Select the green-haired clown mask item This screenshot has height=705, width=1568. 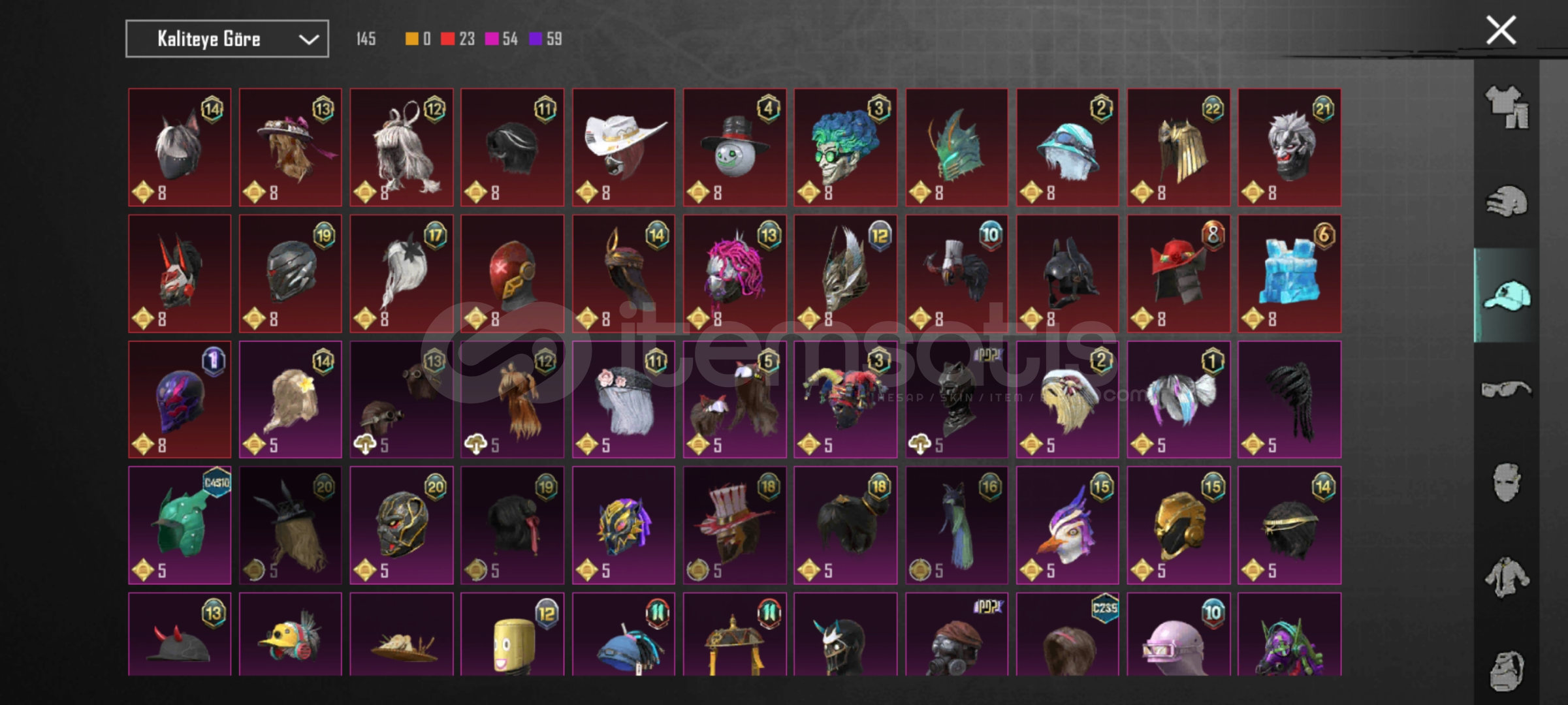click(845, 148)
